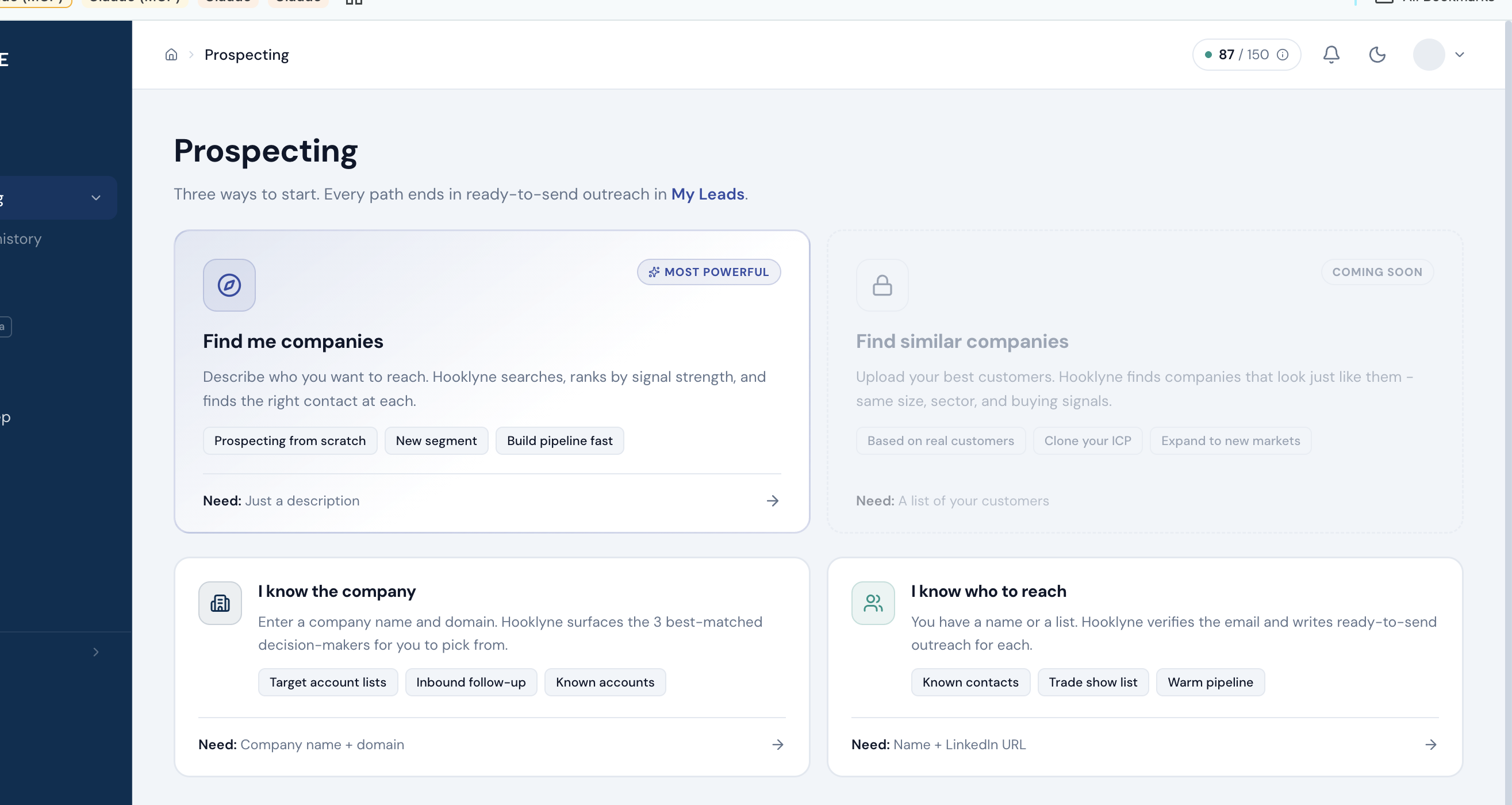This screenshot has width=1512, height=805.
Task: Click arrow next to Name + LinkedIn URL
Action: click(x=1430, y=745)
